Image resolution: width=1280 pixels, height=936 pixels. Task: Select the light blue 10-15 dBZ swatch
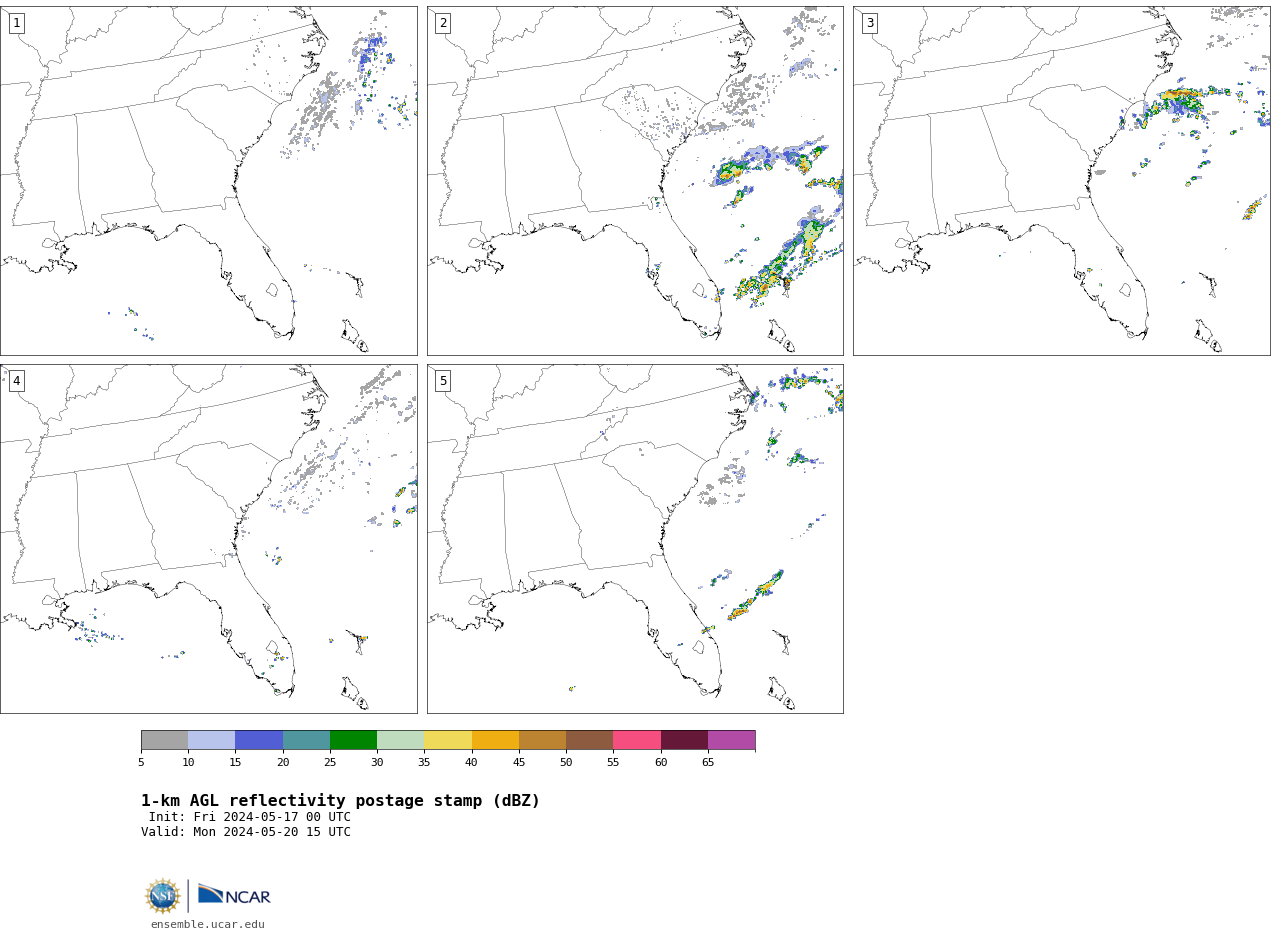[211, 740]
